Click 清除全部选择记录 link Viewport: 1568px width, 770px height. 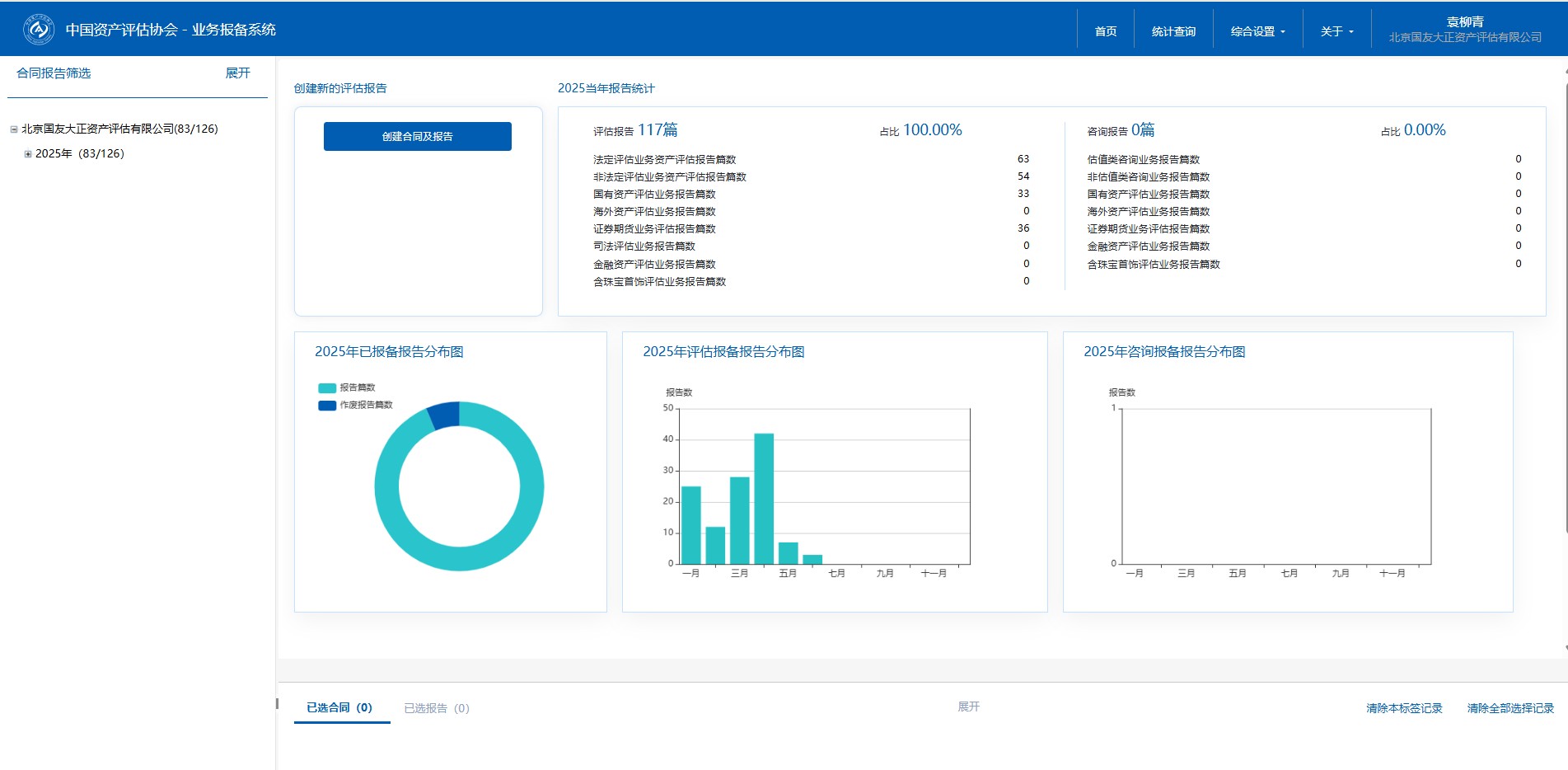pyautogui.click(x=1509, y=708)
